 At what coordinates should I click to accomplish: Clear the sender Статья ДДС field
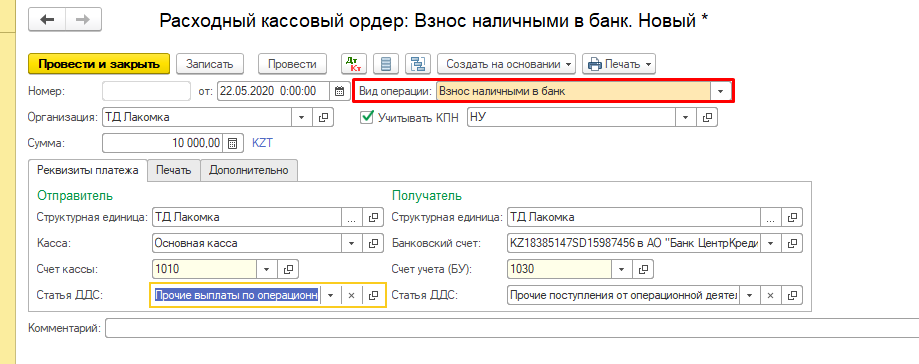click(x=352, y=295)
